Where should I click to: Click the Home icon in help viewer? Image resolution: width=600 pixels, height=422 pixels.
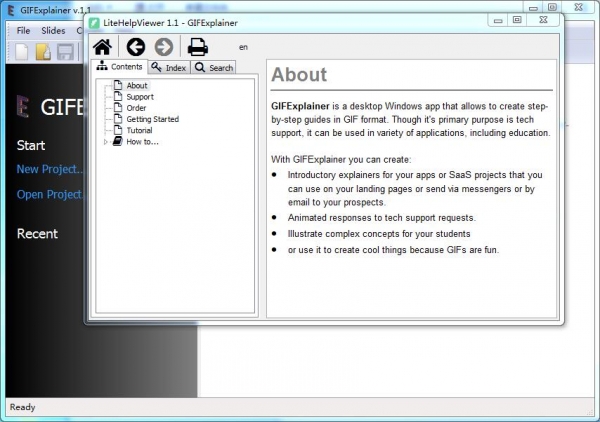point(101,46)
